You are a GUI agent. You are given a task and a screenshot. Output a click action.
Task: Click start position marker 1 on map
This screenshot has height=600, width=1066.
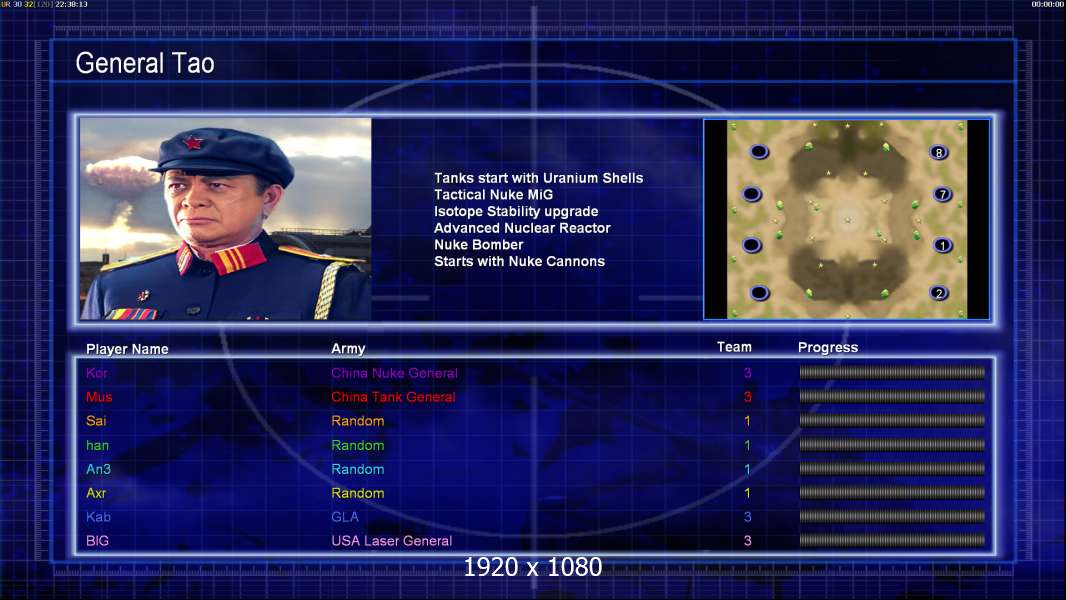(942, 245)
